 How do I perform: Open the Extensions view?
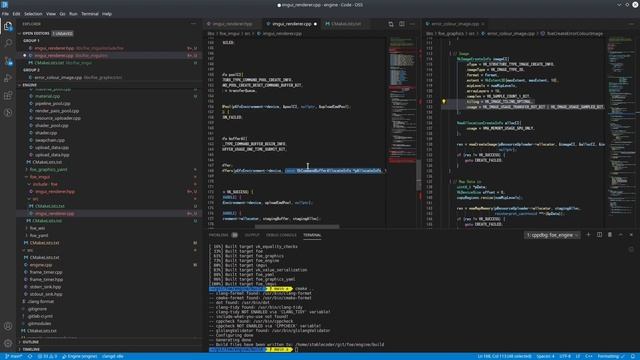(8, 95)
